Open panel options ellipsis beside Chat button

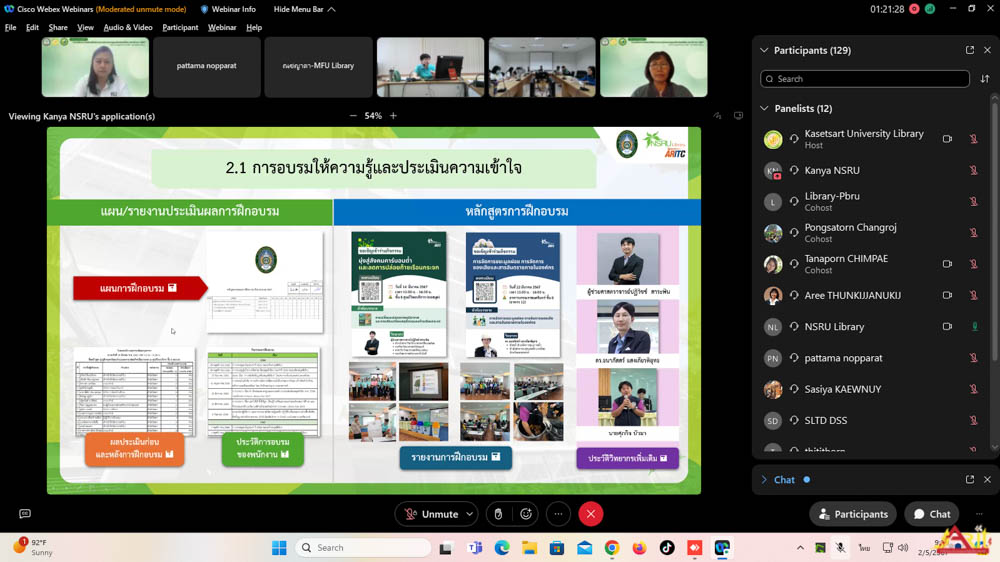(x=979, y=514)
